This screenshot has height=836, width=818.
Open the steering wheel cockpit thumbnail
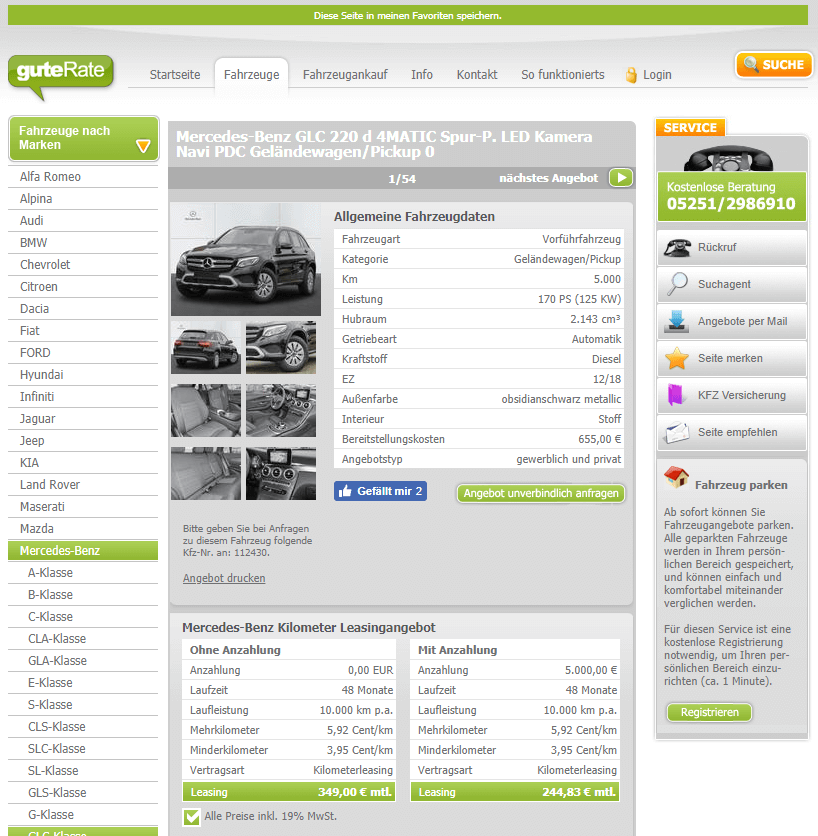pyautogui.click(x=281, y=411)
